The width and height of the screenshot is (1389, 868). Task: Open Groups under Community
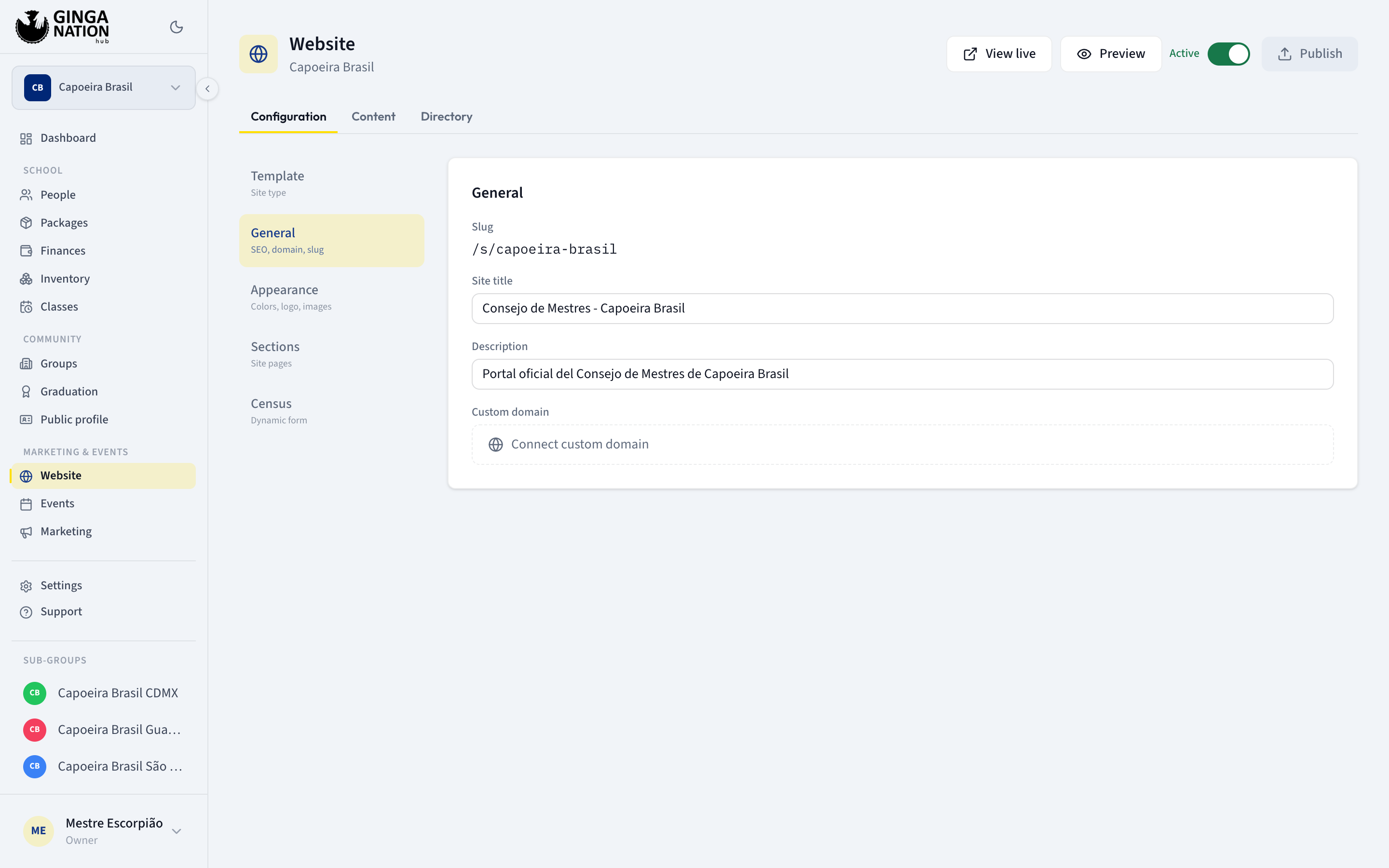coord(103,364)
